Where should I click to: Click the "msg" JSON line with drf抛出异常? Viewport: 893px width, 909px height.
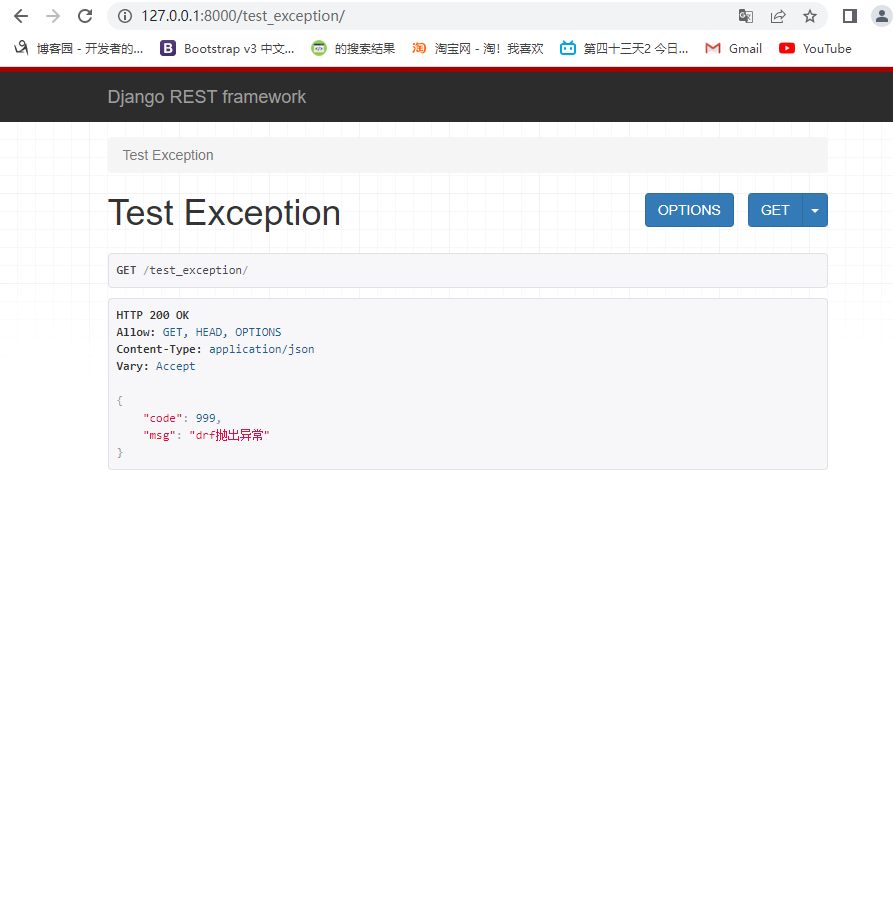[x=206, y=435]
